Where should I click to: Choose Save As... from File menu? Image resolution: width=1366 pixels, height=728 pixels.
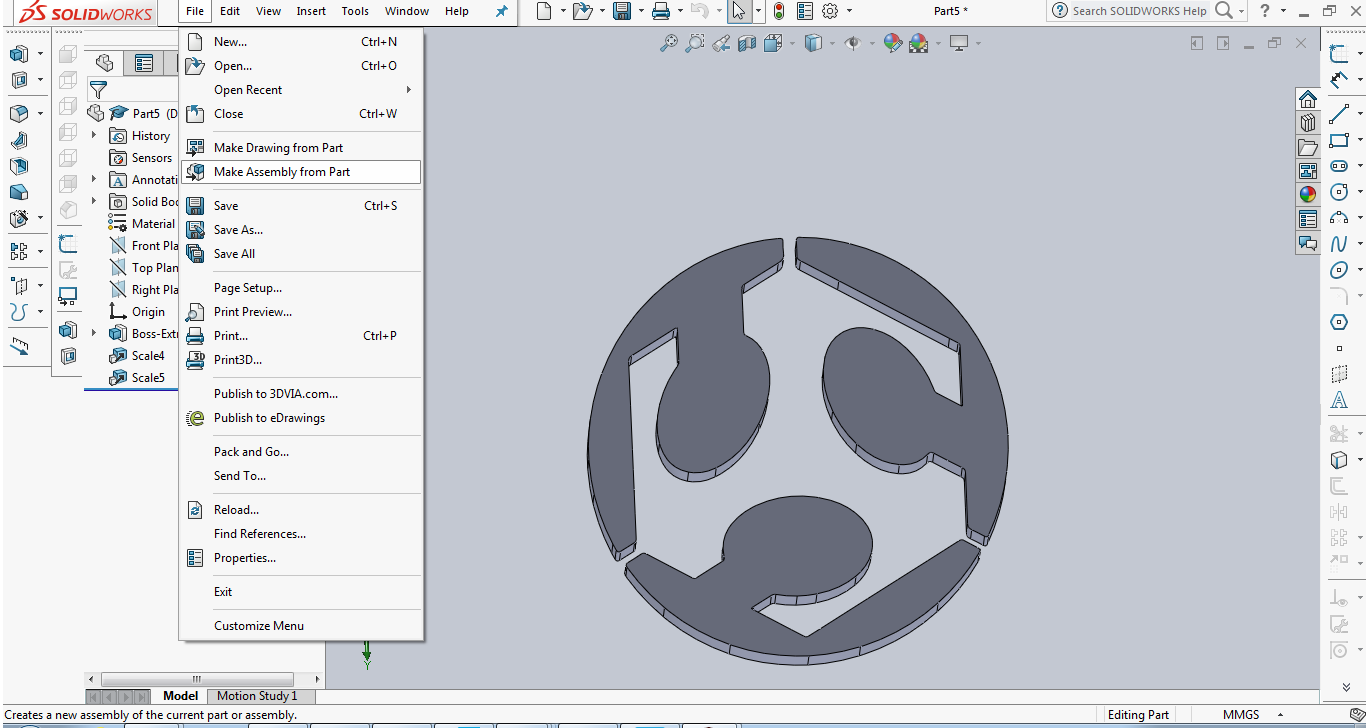pyautogui.click(x=301, y=230)
